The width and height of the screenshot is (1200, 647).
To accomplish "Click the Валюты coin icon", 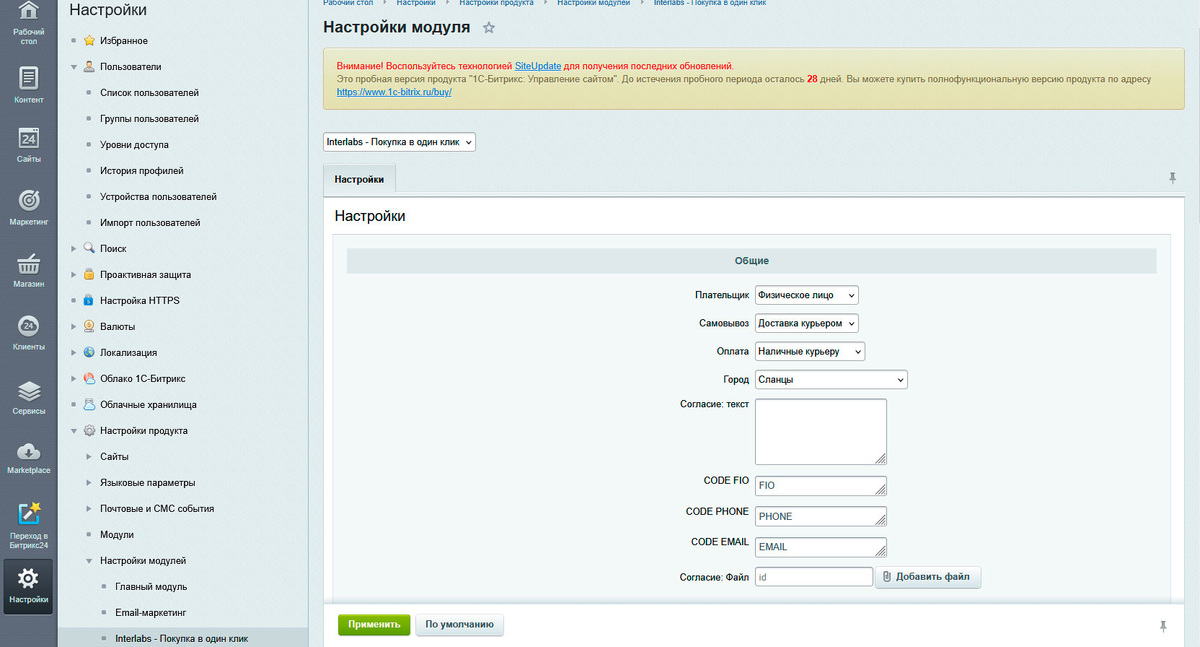I will point(89,326).
